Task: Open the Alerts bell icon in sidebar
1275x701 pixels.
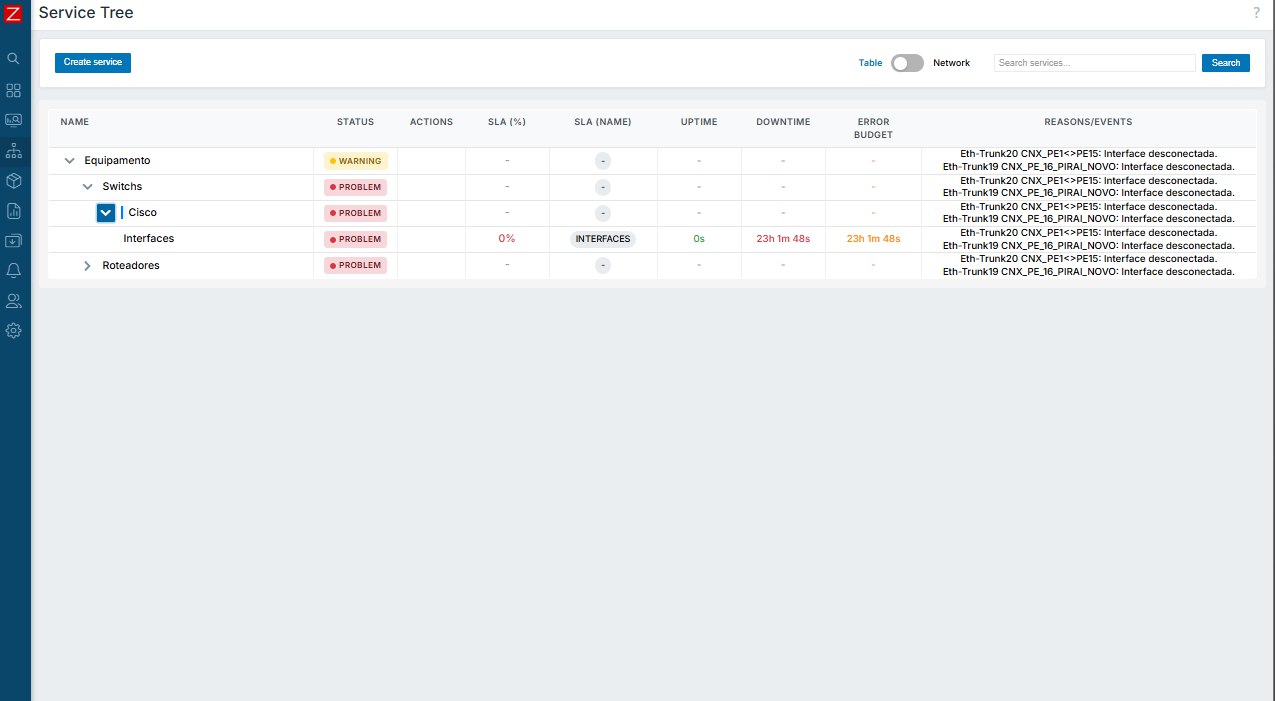Action: 13,270
